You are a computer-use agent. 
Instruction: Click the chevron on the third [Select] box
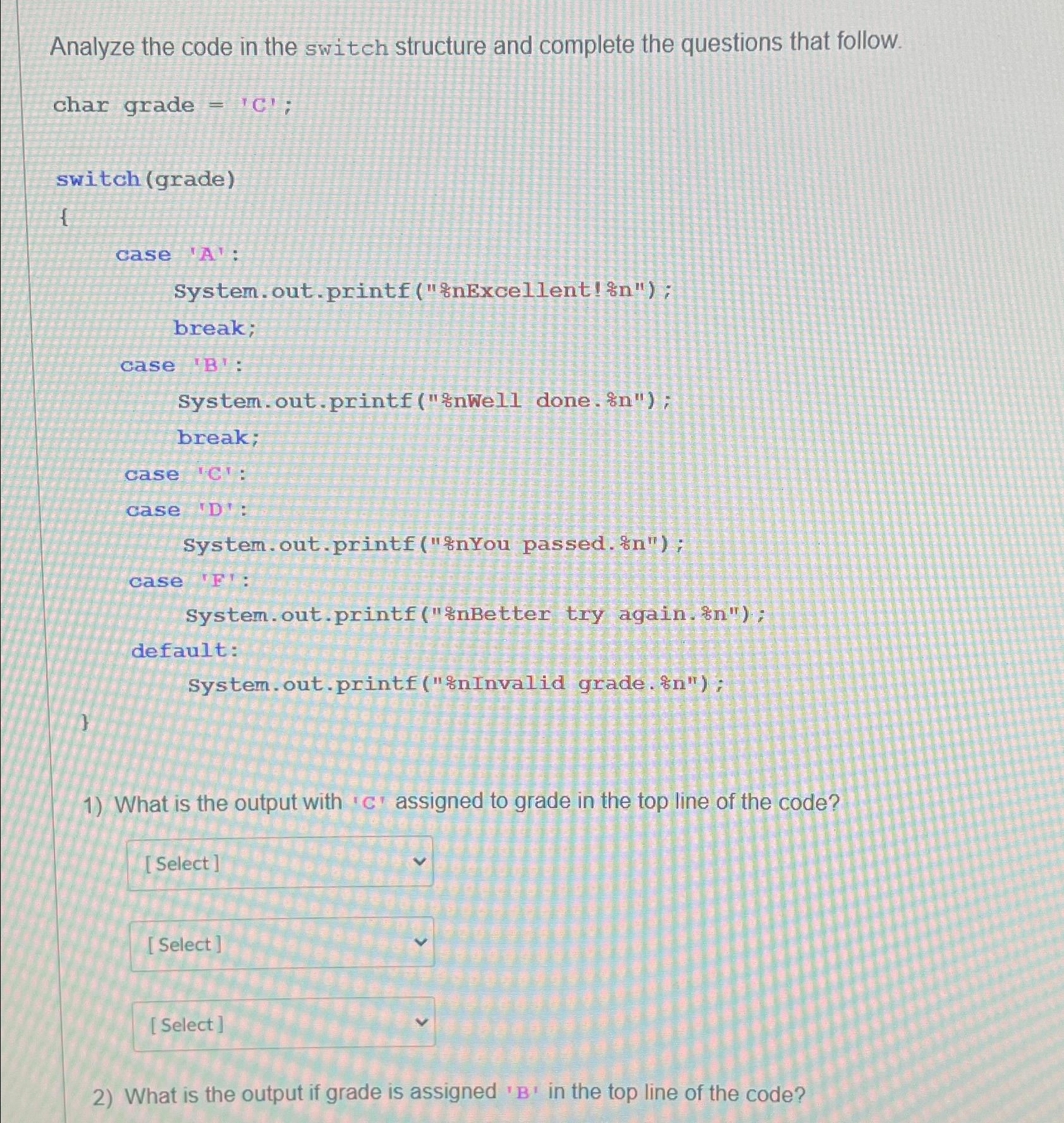[x=424, y=1023]
